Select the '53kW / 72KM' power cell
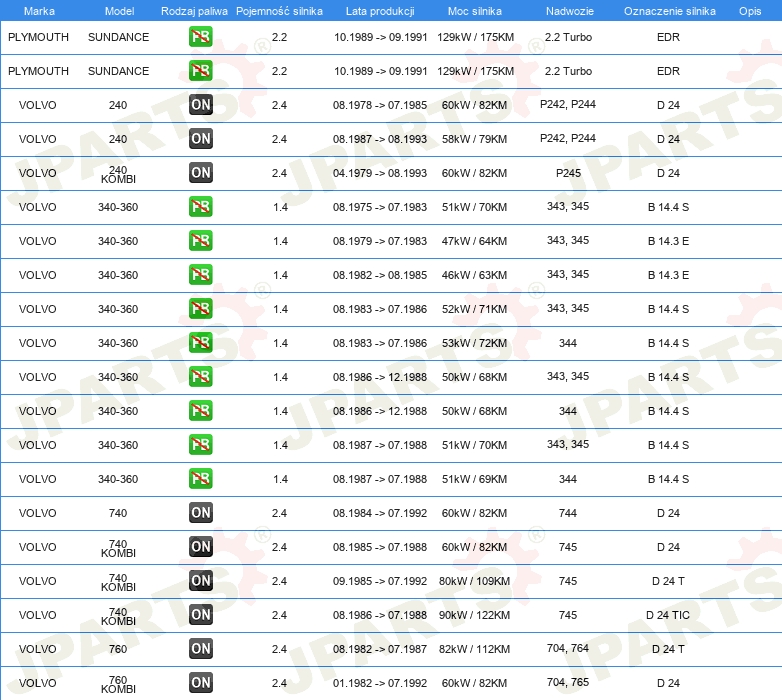Screen dimensions: 782x700 pyautogui.click(x=474, y=343)
